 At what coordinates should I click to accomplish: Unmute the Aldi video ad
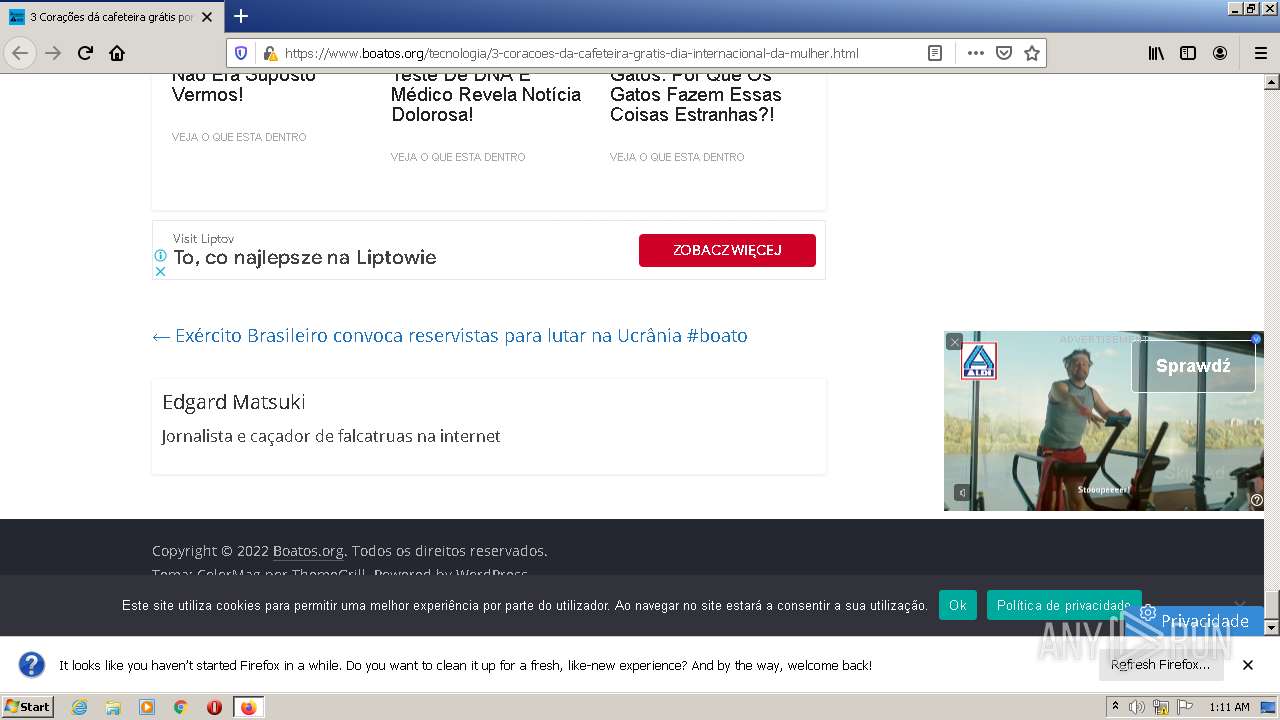coord(961,493)
